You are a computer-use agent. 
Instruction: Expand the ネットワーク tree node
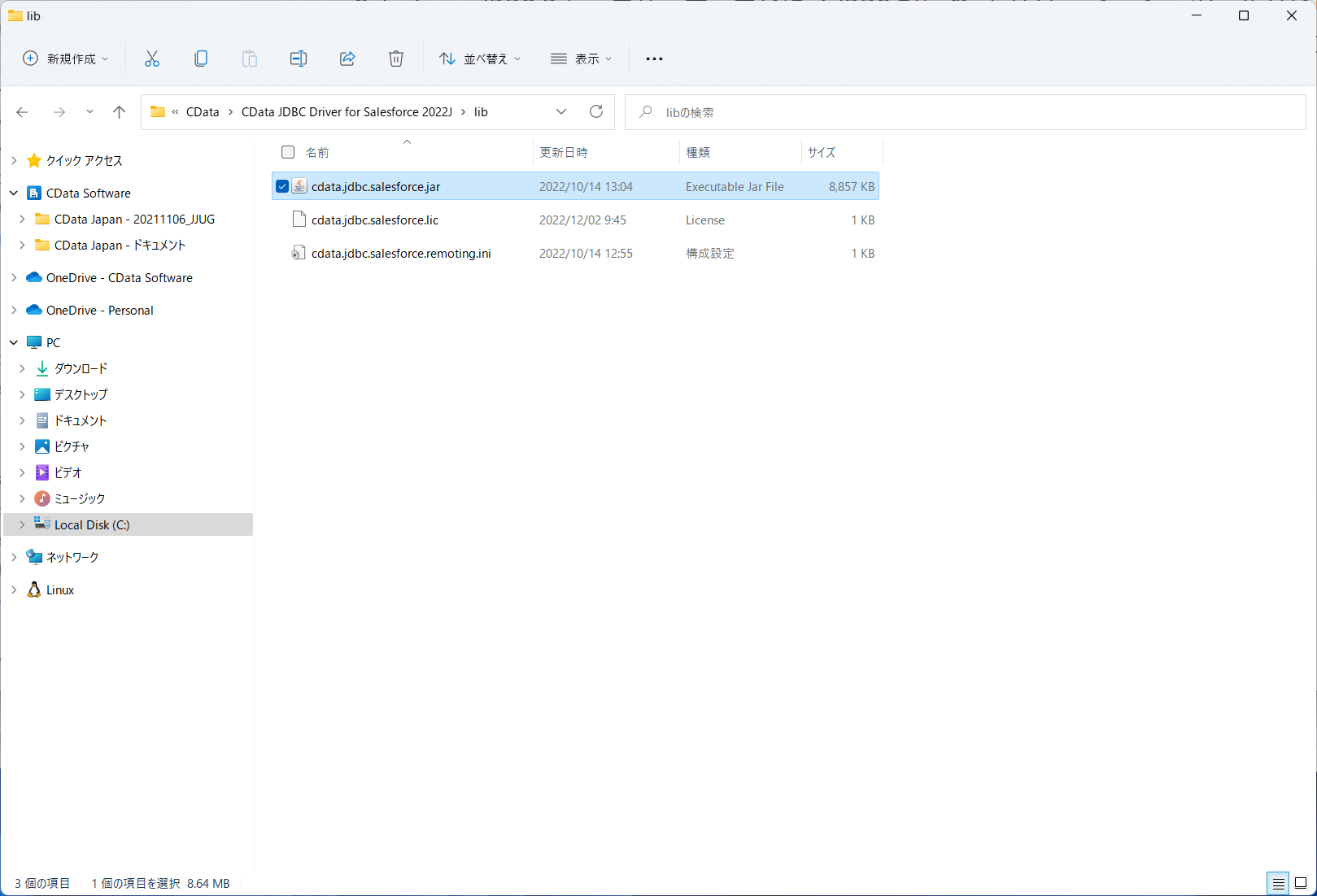pyautogui.click(x=14, y=557)
